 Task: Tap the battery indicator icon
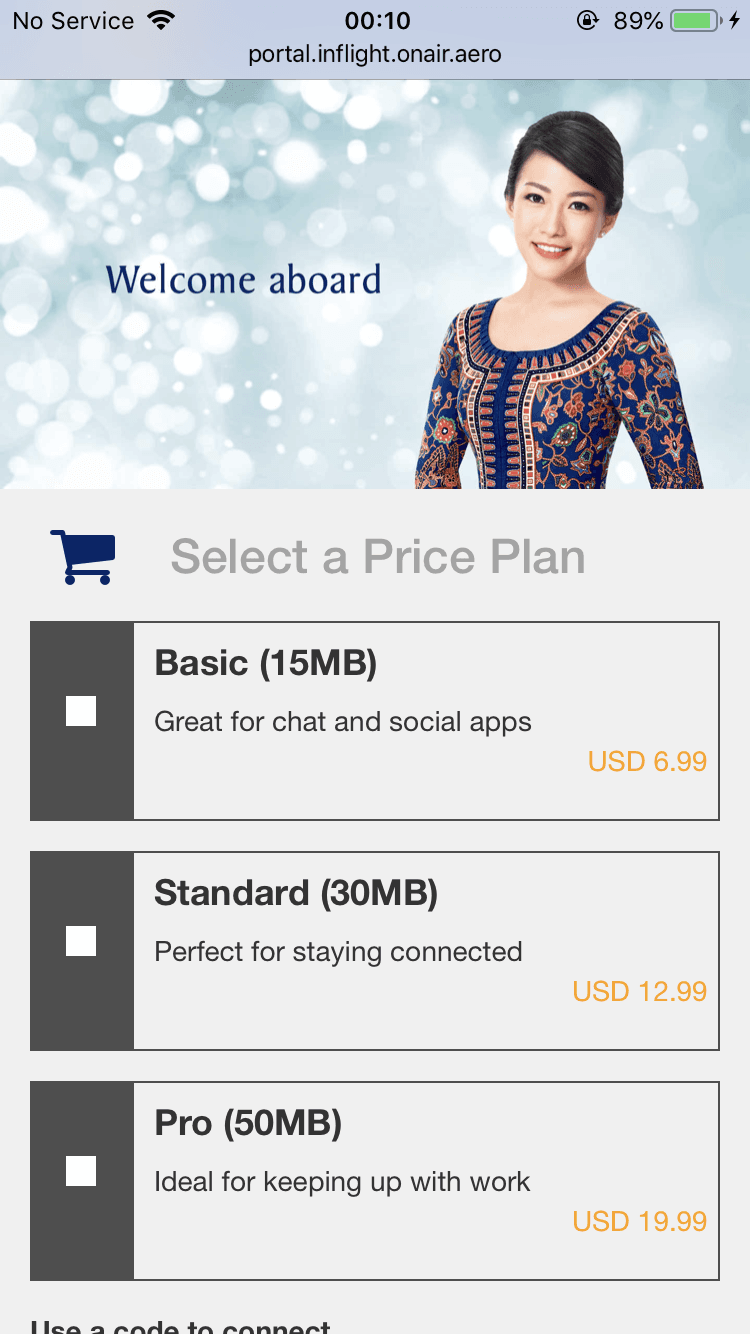coord(695,21)
